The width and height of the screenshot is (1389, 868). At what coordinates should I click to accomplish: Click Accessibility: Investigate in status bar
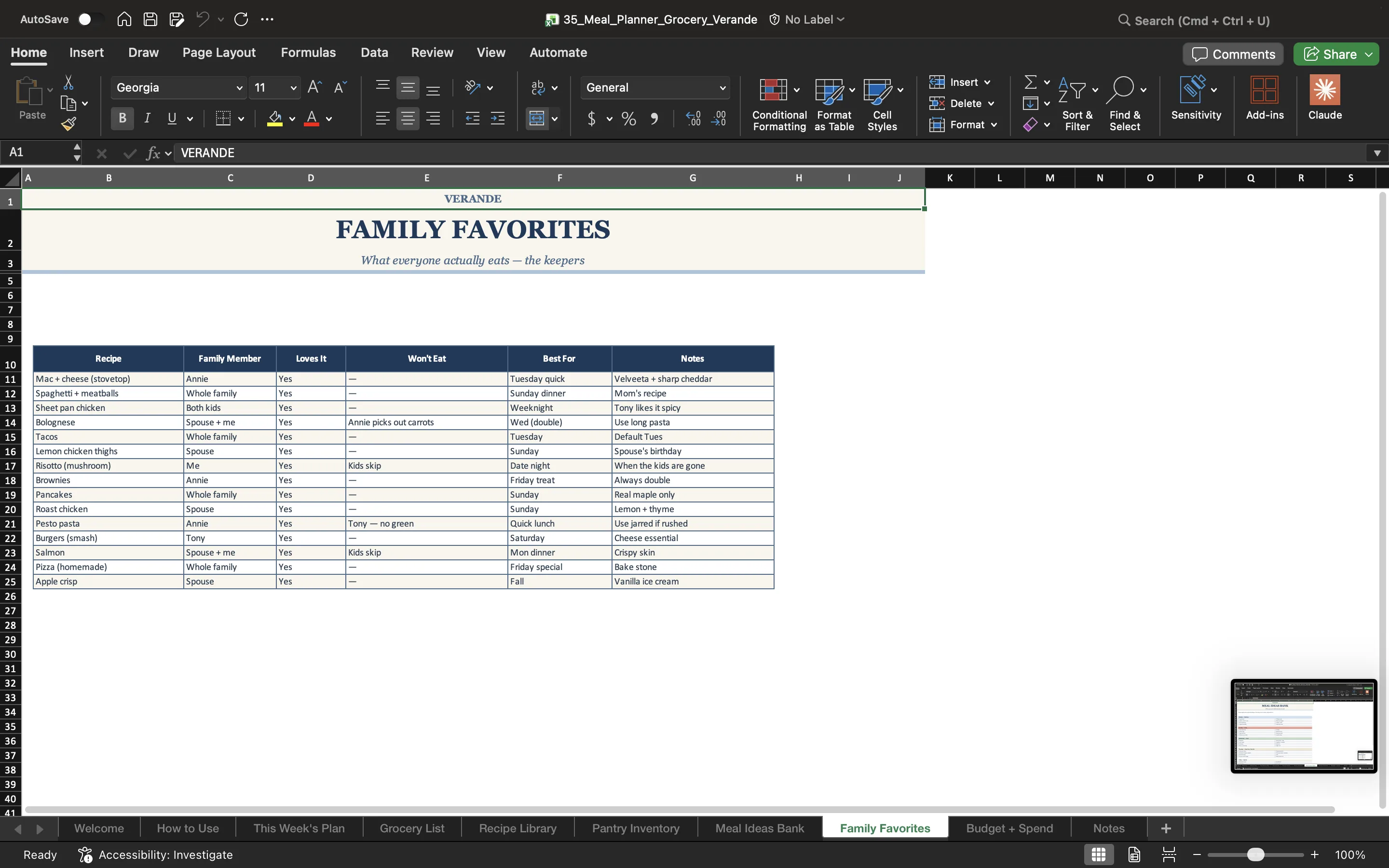point(156,854)
